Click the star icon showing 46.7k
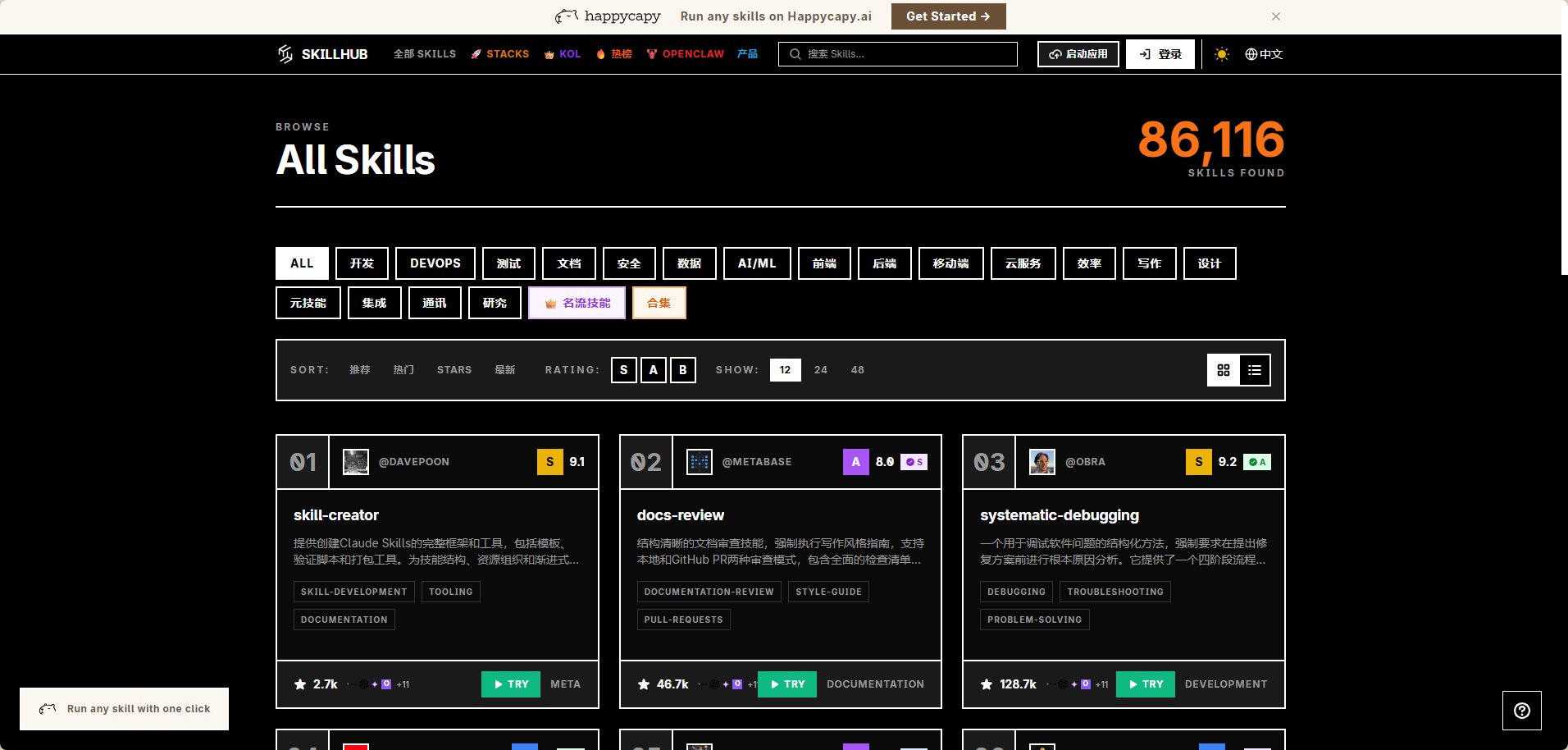The height and width of the screenshot is (750, 1568). tap(644, 684)
